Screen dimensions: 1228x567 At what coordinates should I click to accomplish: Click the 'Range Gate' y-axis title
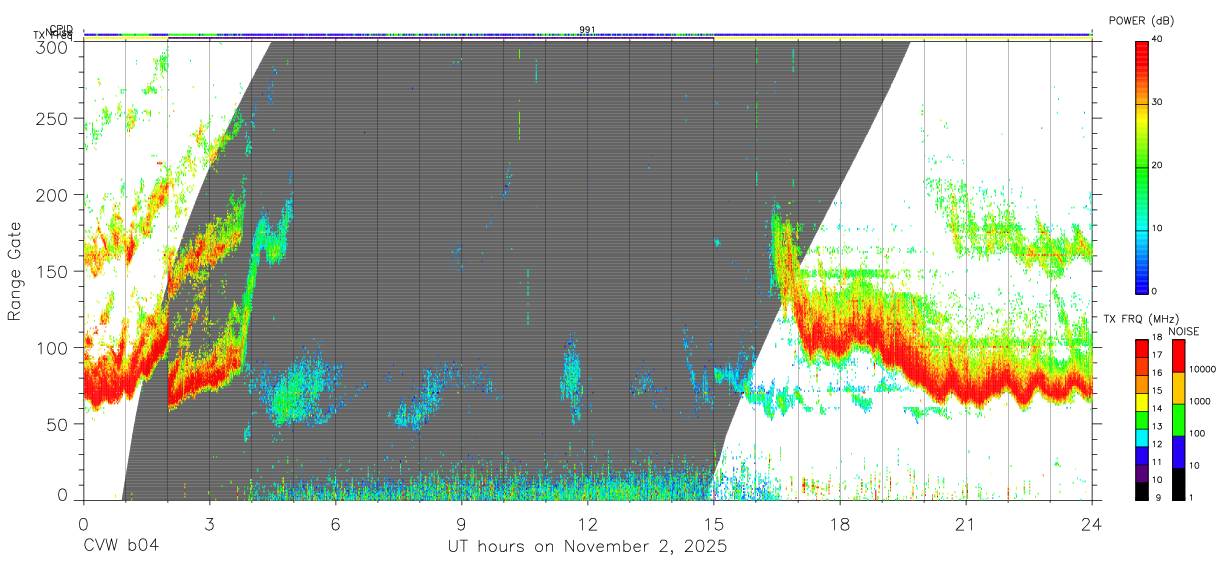(x=16, y=271)
